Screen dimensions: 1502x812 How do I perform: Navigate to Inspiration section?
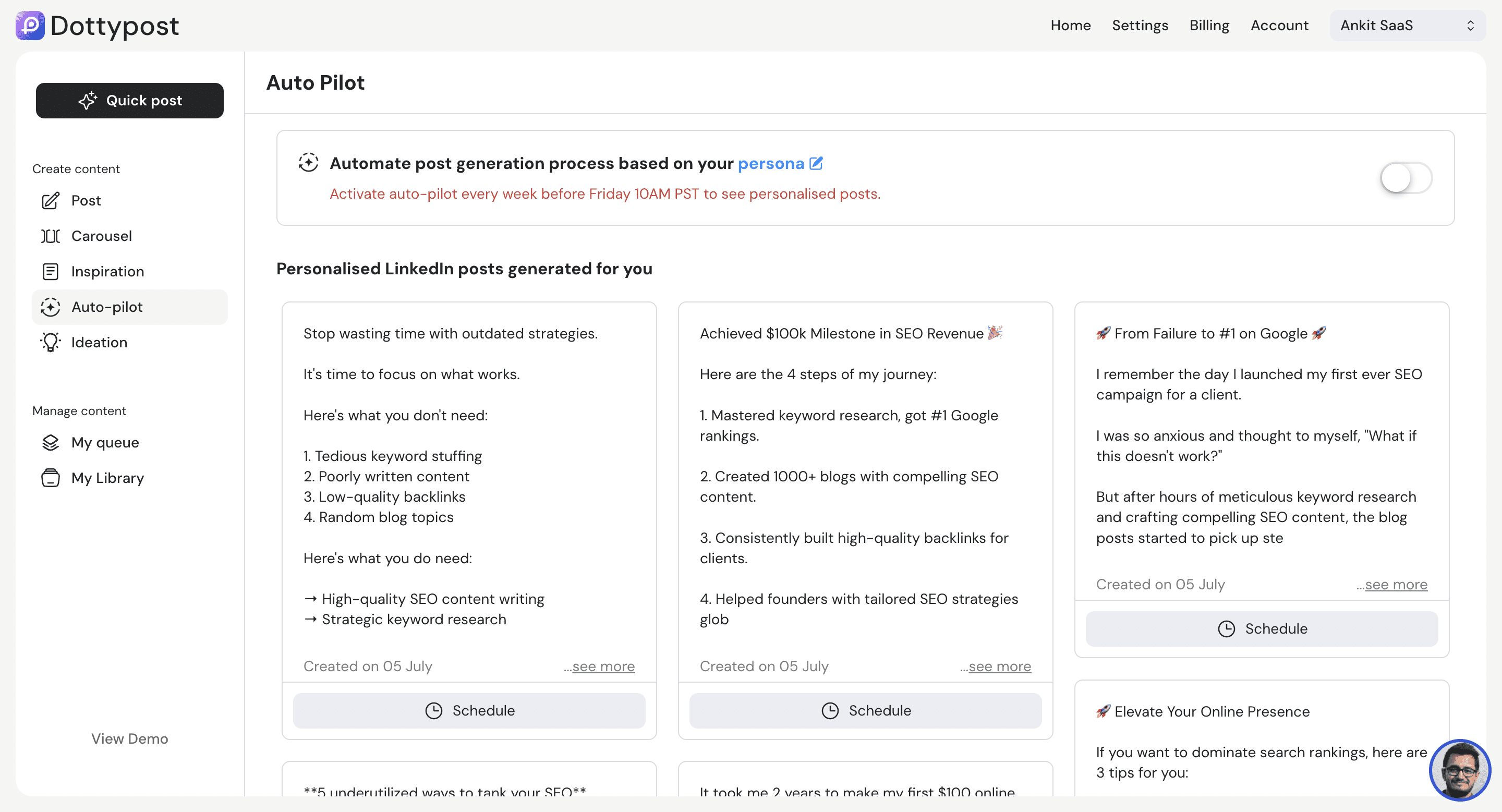(107, 271)
